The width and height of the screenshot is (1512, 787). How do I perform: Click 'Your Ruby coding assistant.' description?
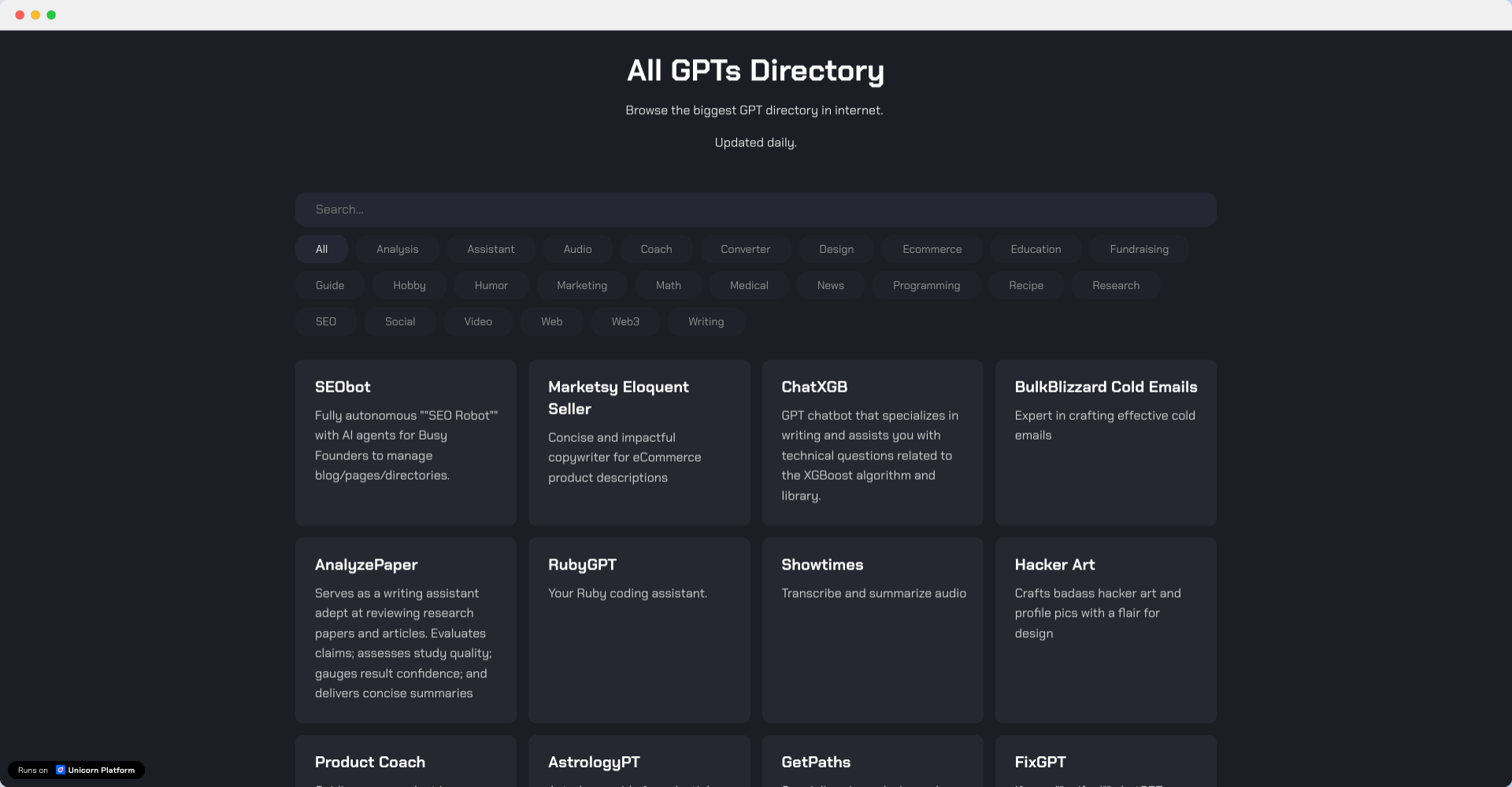[x=628, y=593]
